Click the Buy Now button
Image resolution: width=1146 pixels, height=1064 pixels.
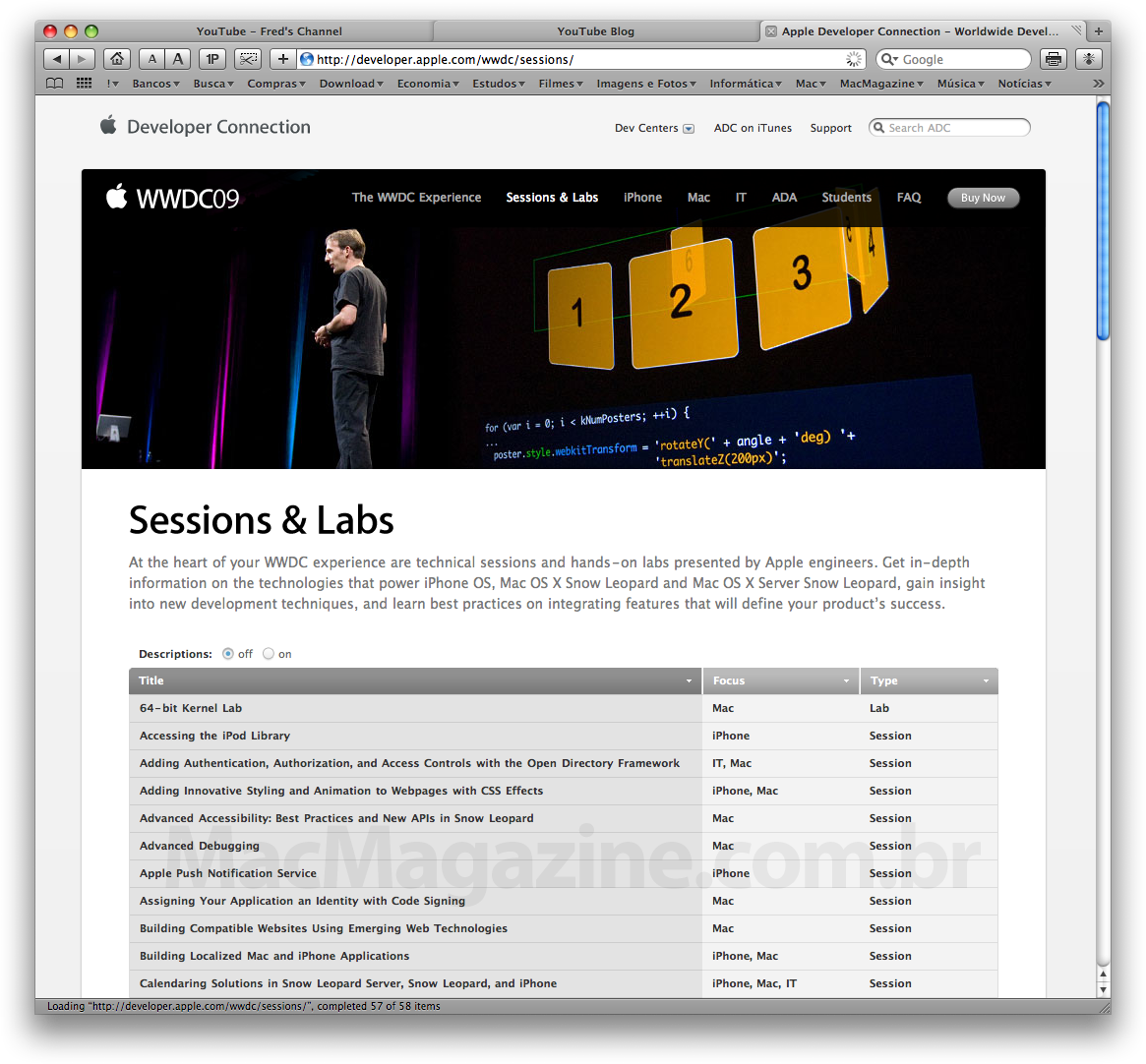click(983, 198)
